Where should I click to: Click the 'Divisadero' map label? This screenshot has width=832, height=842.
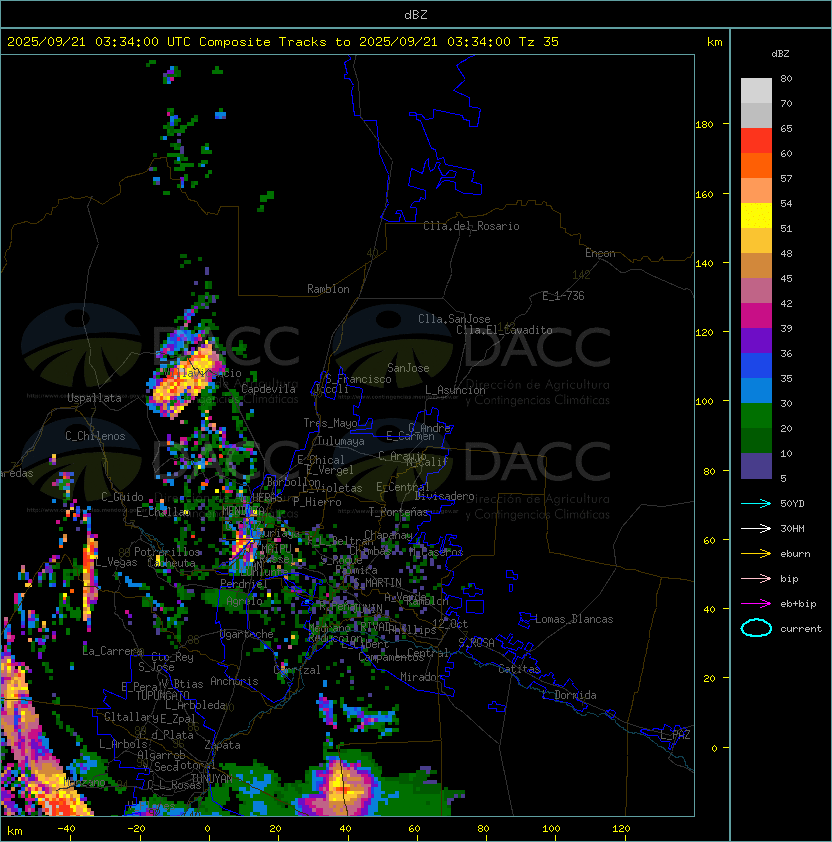coord(444,496)
